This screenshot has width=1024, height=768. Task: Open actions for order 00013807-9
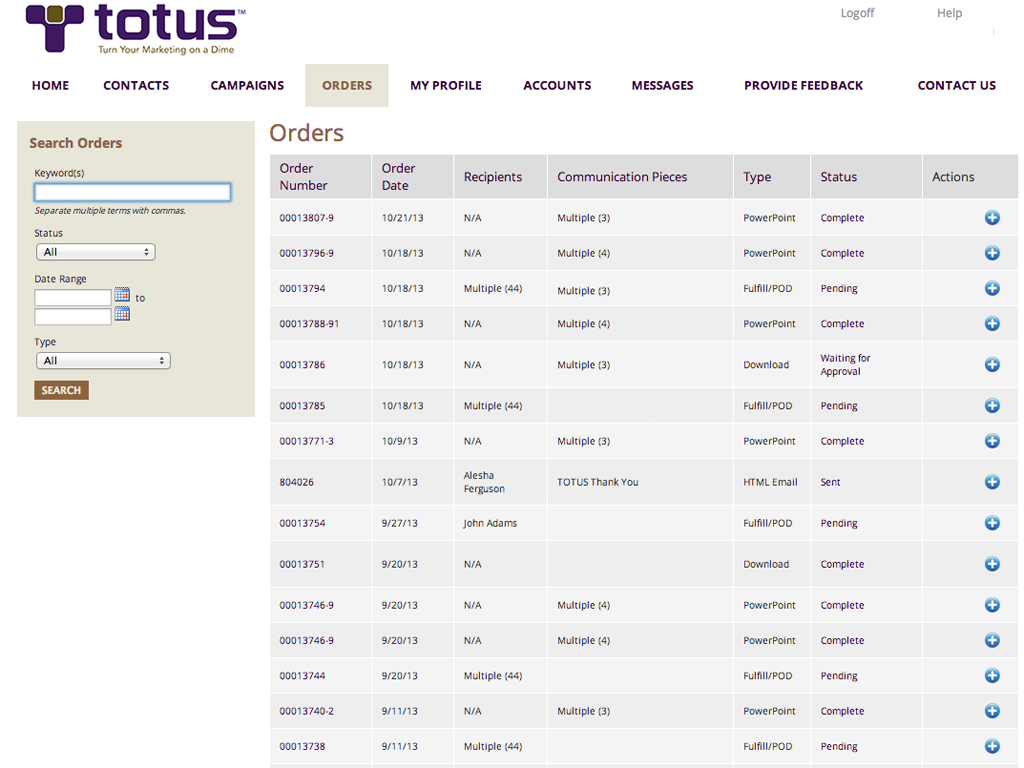click(992, 217)
